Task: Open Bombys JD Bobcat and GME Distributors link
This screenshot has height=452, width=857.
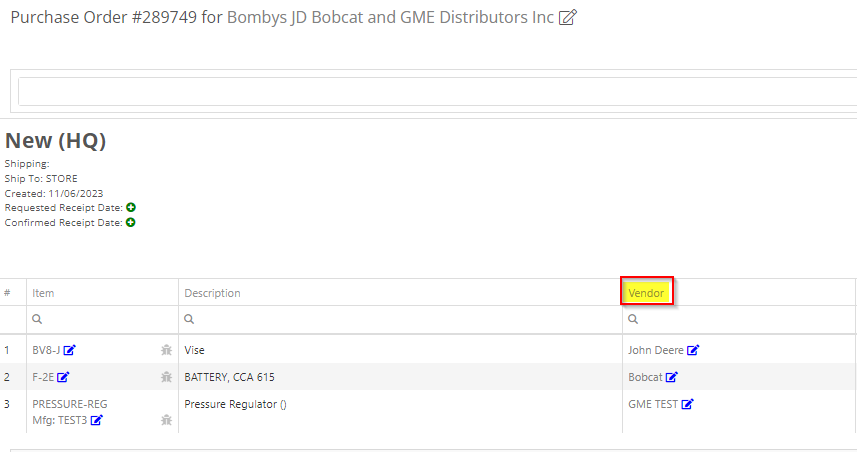Action: click(x=390, y=17)
